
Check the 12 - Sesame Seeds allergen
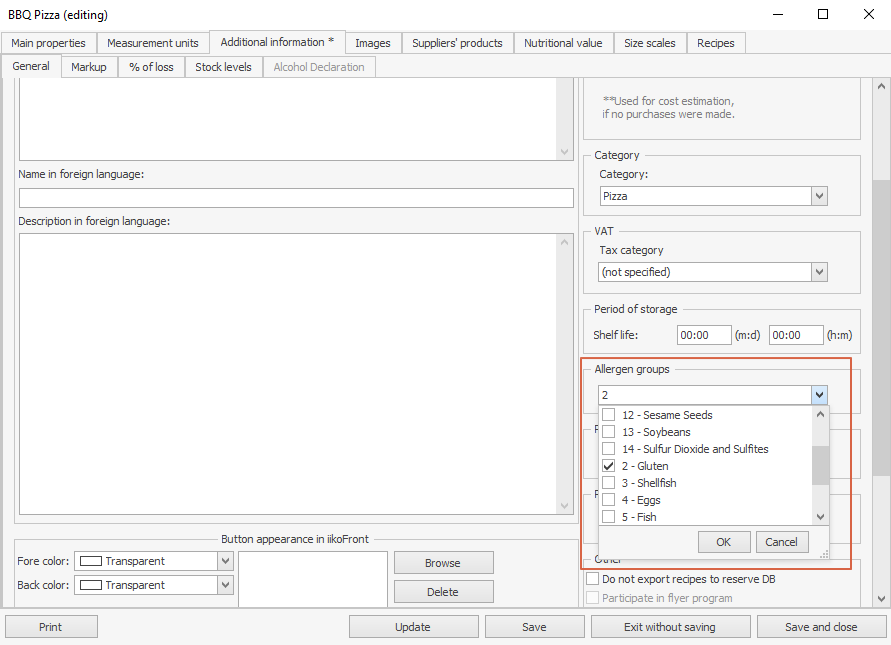click(609, 415)
